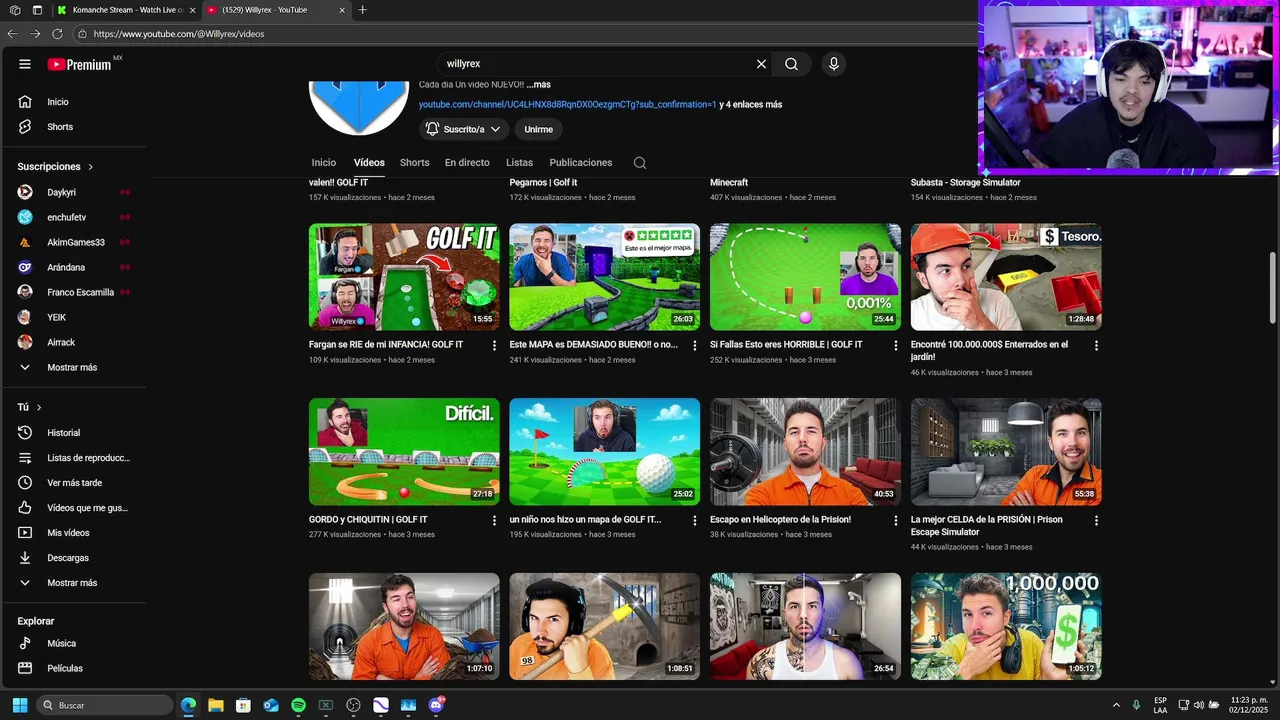1280x720 pixels.
Task: Click the browser address bar URL
Action: point(178,34)
